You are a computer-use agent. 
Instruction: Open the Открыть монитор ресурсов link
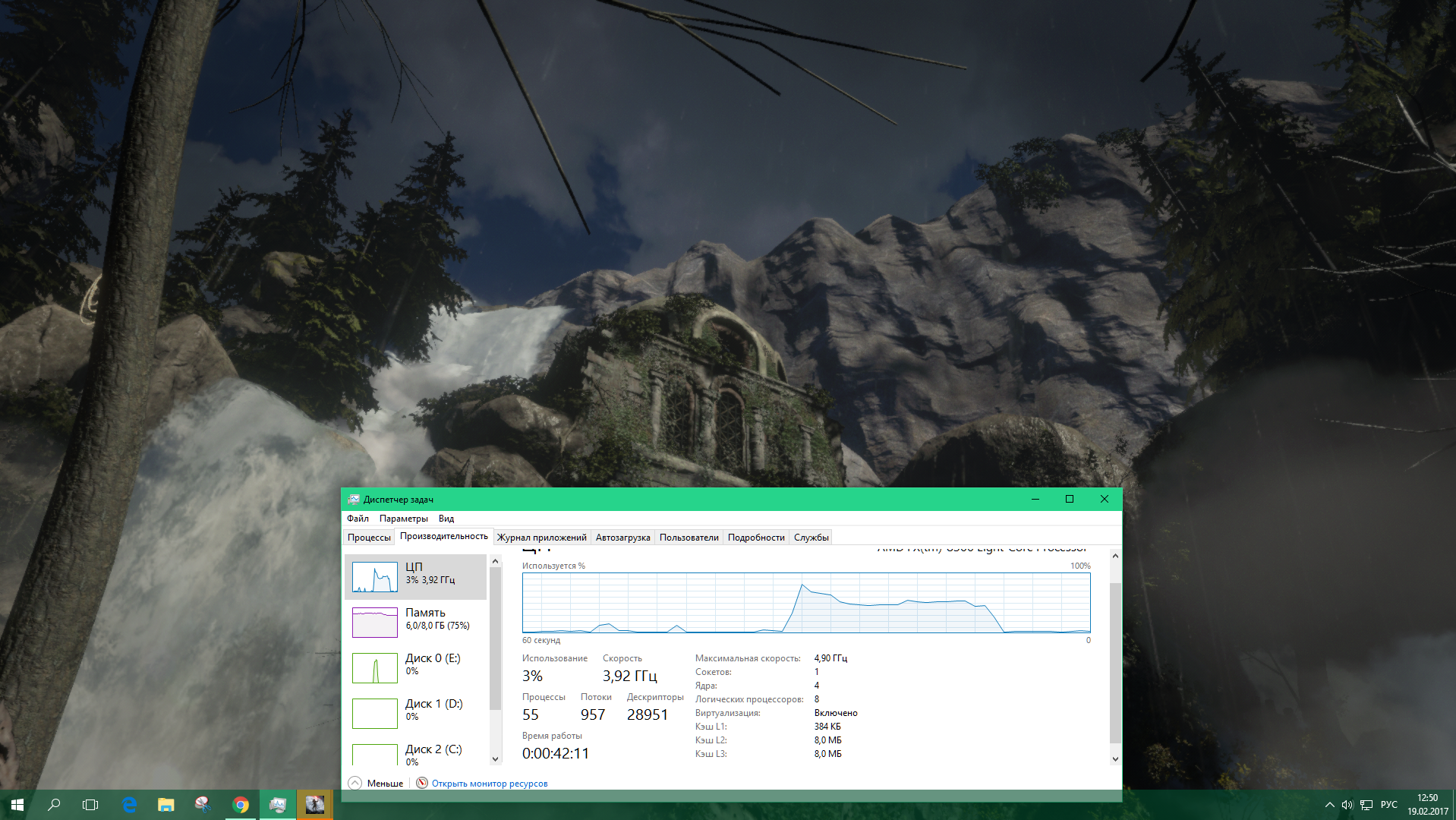[x=490, y=784]
